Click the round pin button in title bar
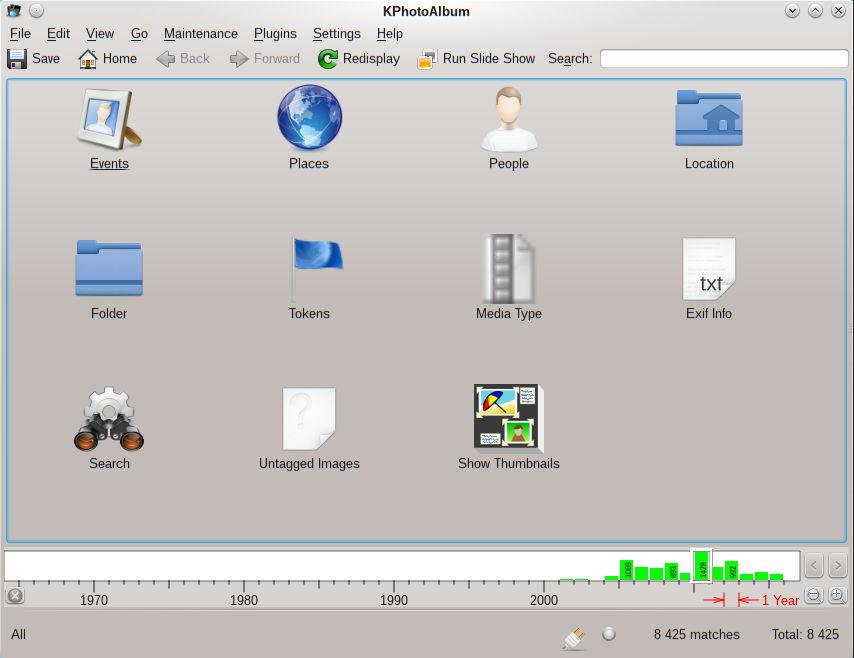The image size is (854, 658). coord(36,10)
